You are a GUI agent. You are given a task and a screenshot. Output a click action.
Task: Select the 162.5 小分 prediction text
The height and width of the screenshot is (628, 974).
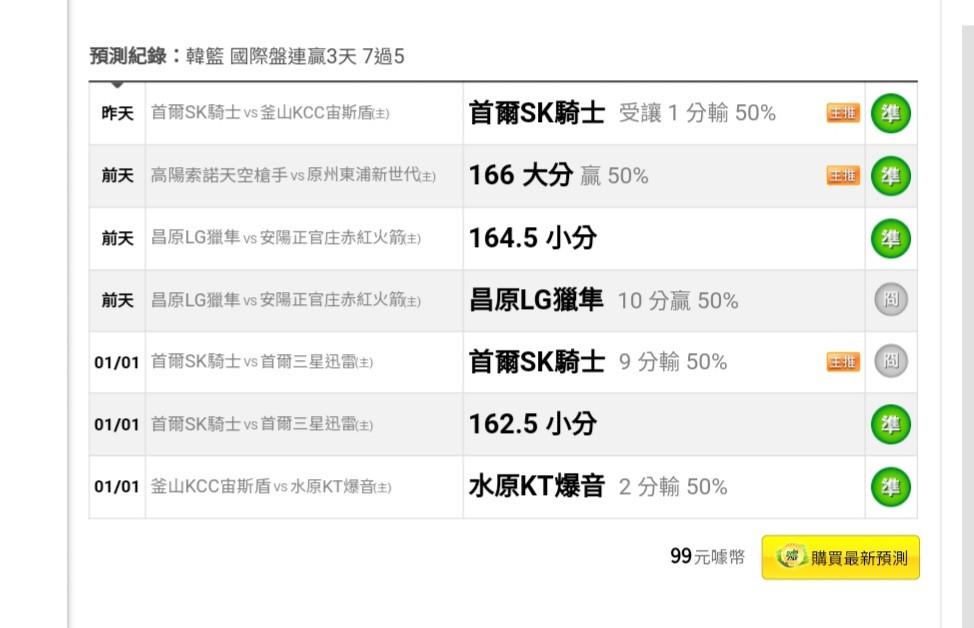pyautogui.click(x=533, y=424)
